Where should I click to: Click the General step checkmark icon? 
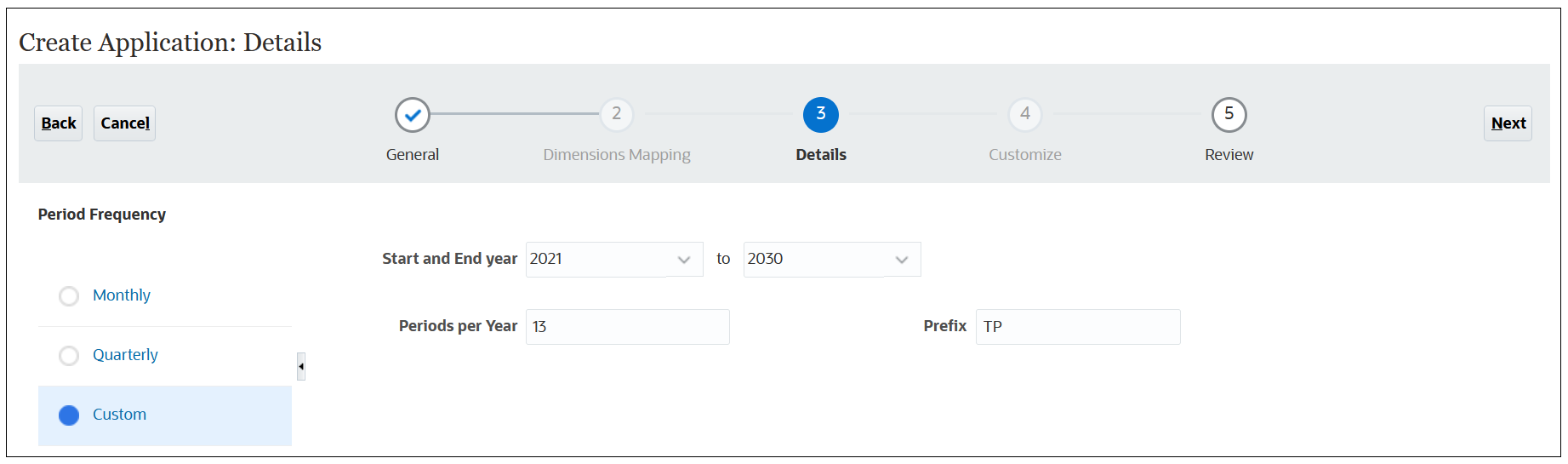(x=413, y=115)
